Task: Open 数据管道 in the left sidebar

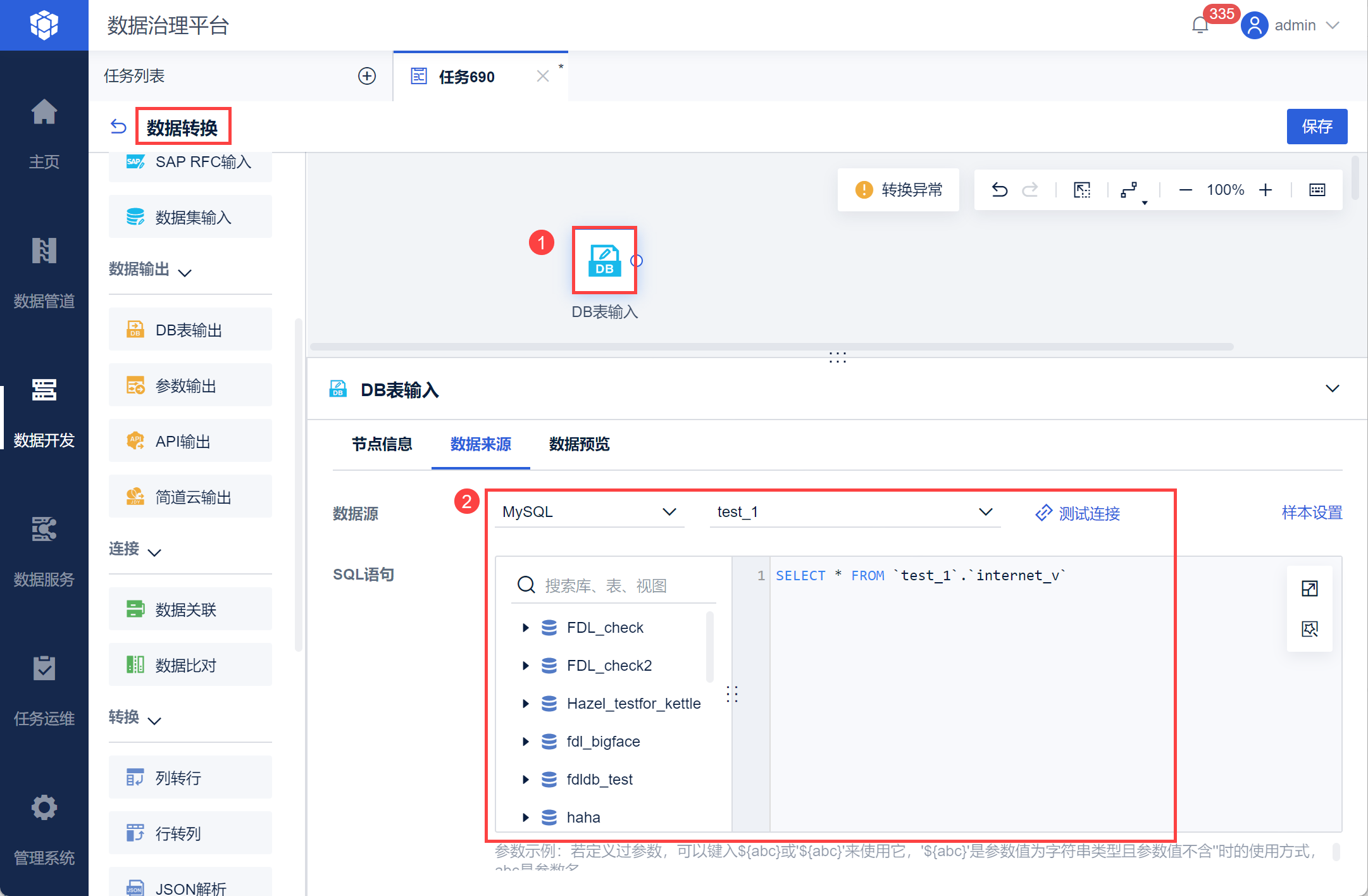Action: click(44, 272)
